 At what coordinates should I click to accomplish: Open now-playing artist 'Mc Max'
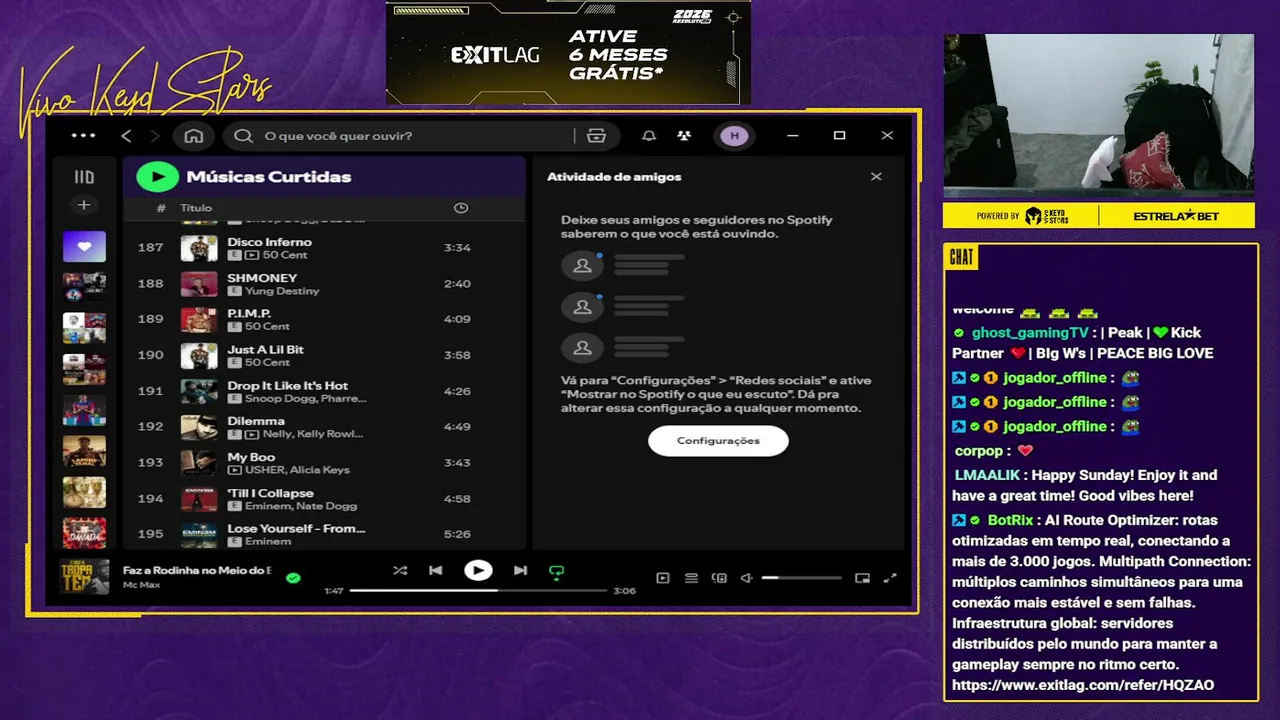coord(142,584)
